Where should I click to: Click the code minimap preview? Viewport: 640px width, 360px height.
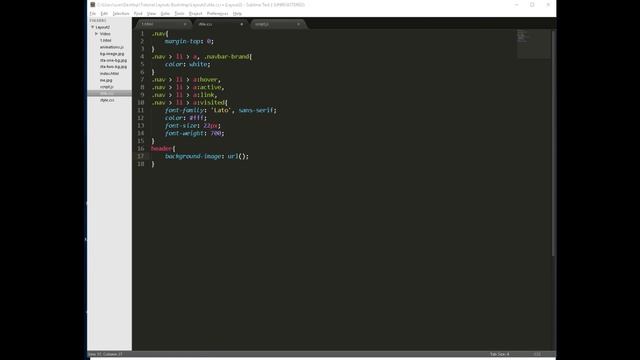pyautogui.click(x=533, y=44)
